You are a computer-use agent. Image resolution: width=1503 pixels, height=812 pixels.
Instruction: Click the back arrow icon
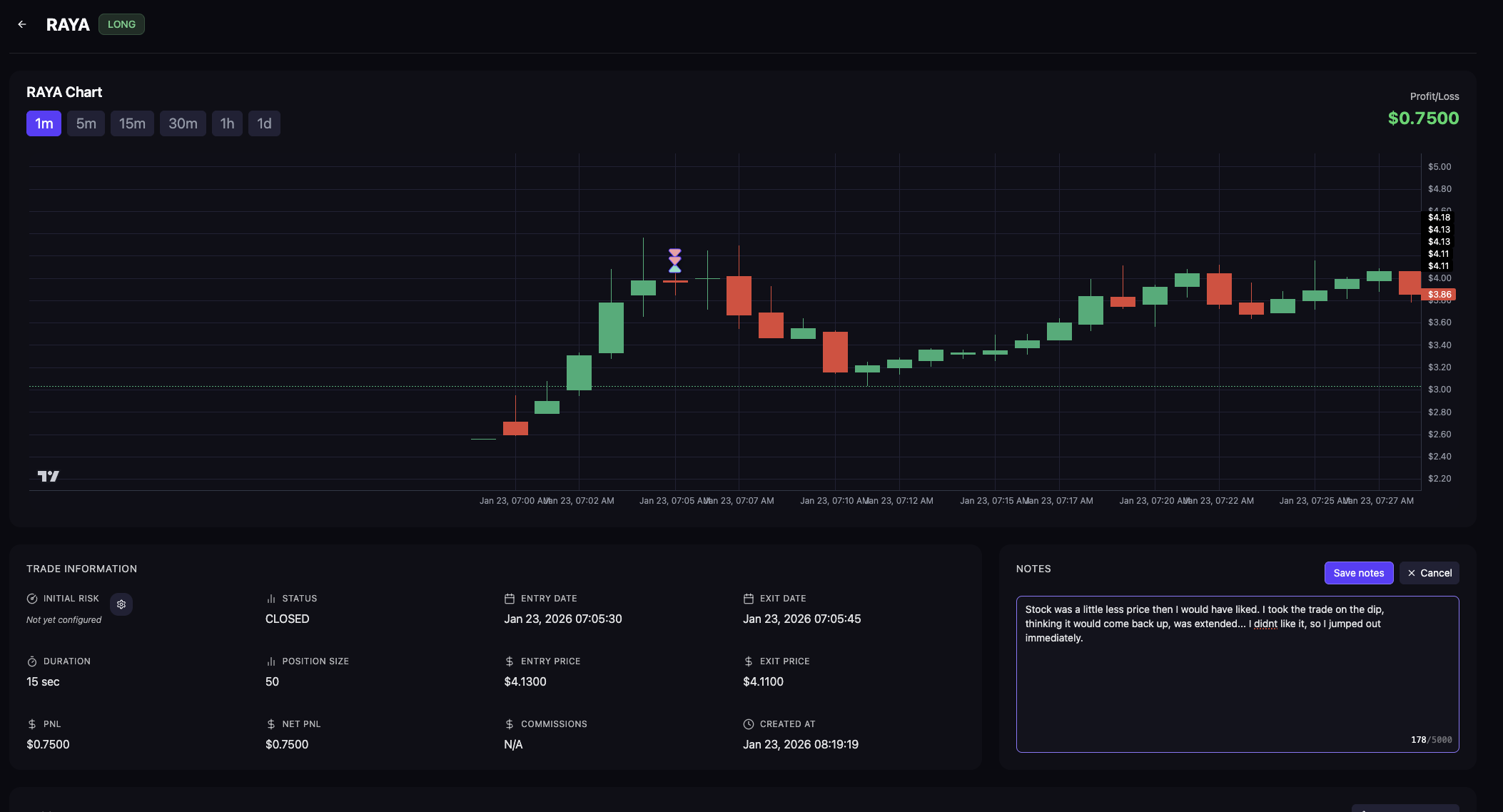click(22, 24)
